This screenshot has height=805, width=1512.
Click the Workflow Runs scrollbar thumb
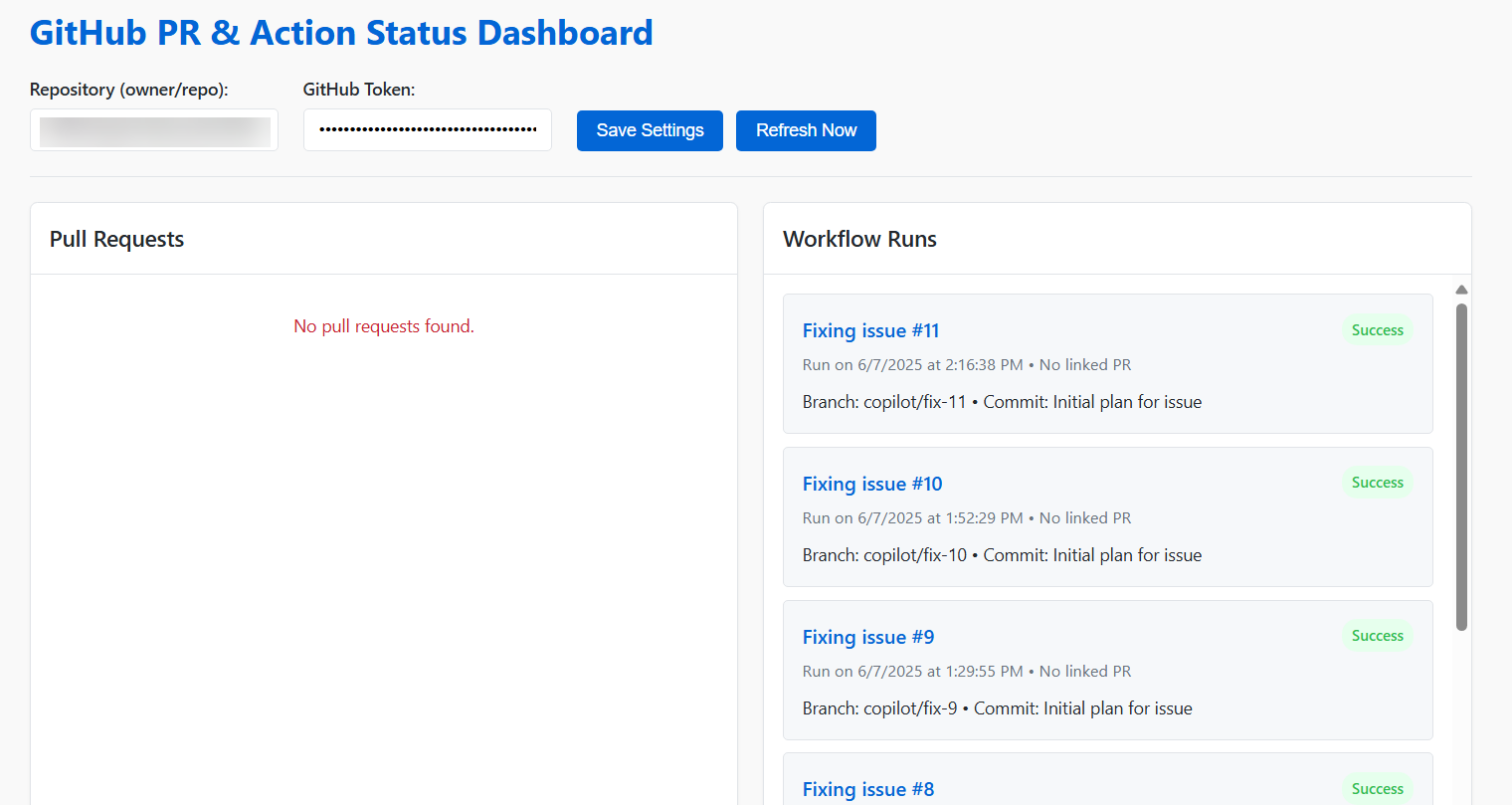1461,467
